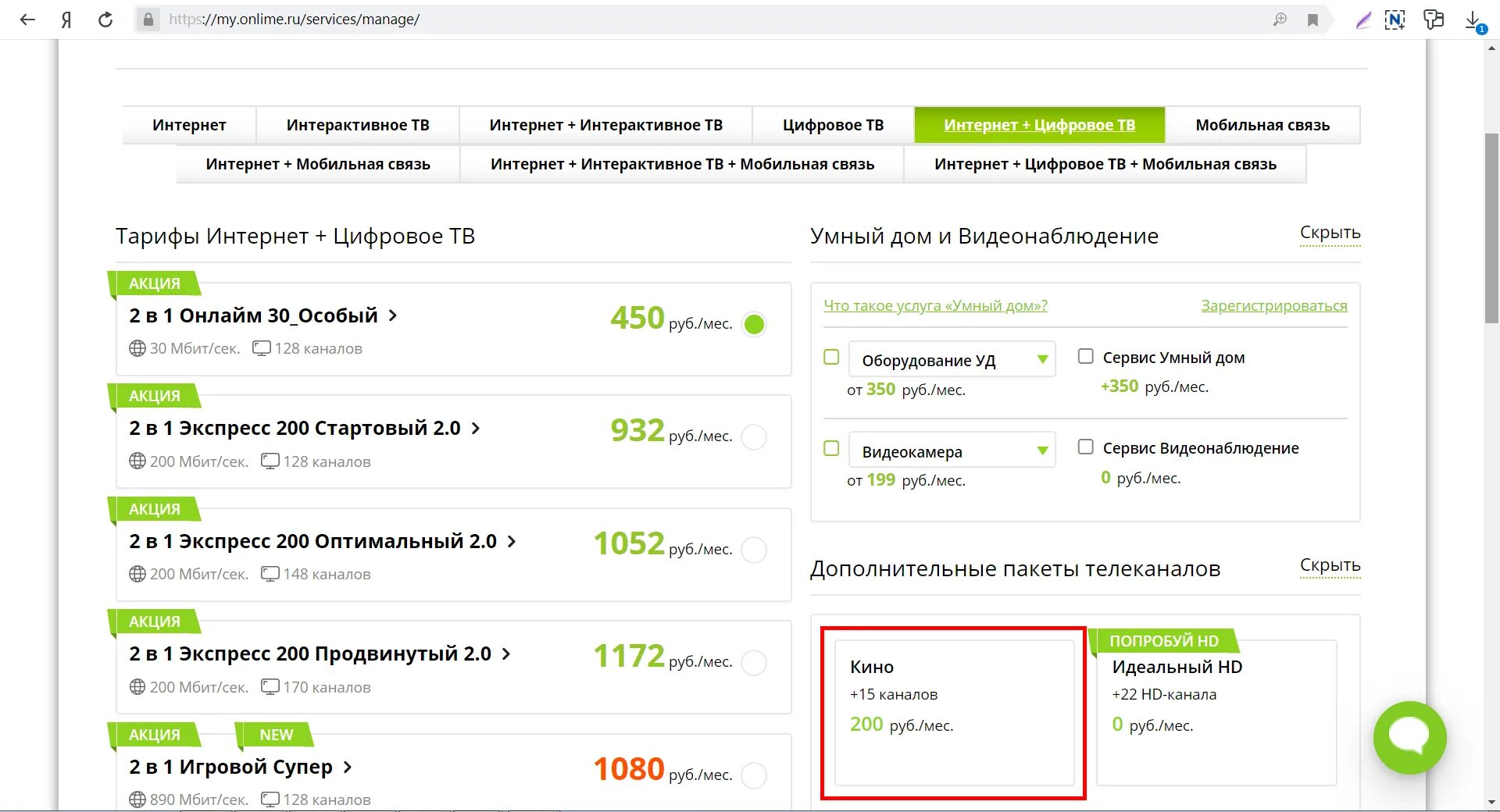Viewport: 1500px width, 812px height.
Task: Click the browser address bar URL
Action: click(294, 20)
